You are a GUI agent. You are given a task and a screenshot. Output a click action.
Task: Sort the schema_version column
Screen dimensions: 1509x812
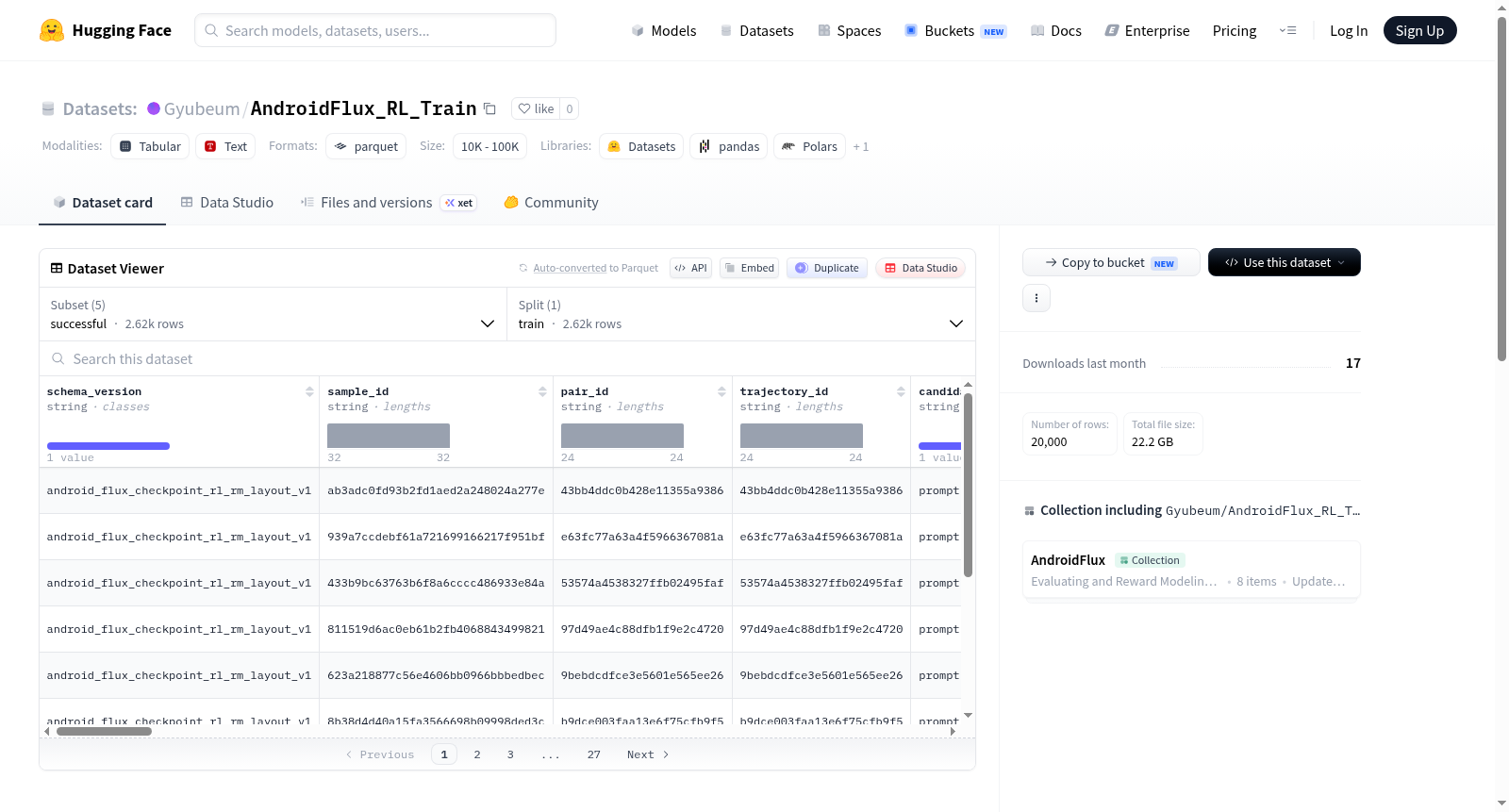coord(309,391)
